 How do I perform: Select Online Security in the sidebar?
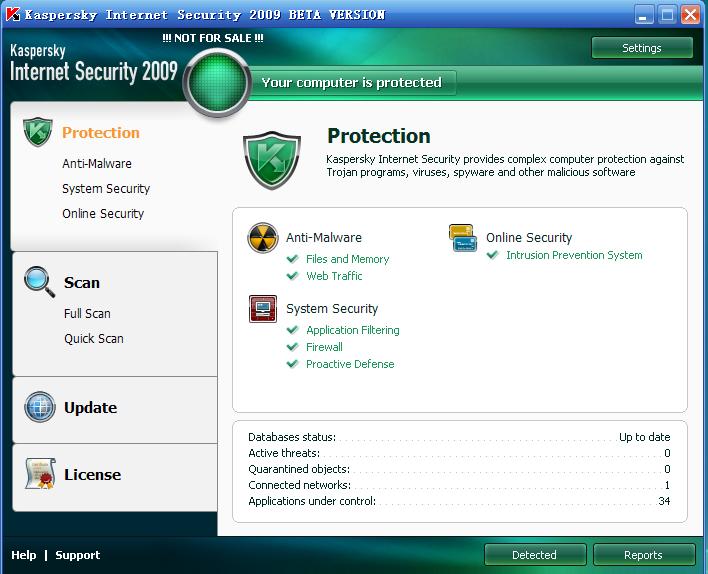point(103,214)
